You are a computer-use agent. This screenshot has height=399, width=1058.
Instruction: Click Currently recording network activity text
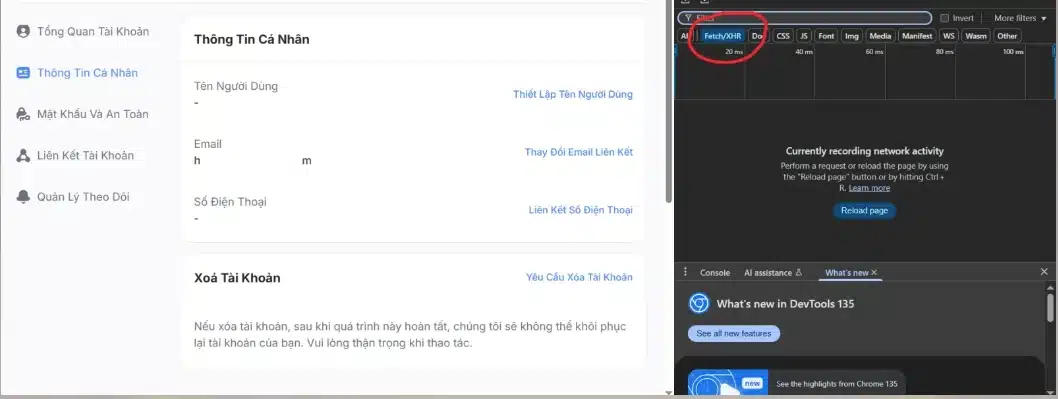864,151
